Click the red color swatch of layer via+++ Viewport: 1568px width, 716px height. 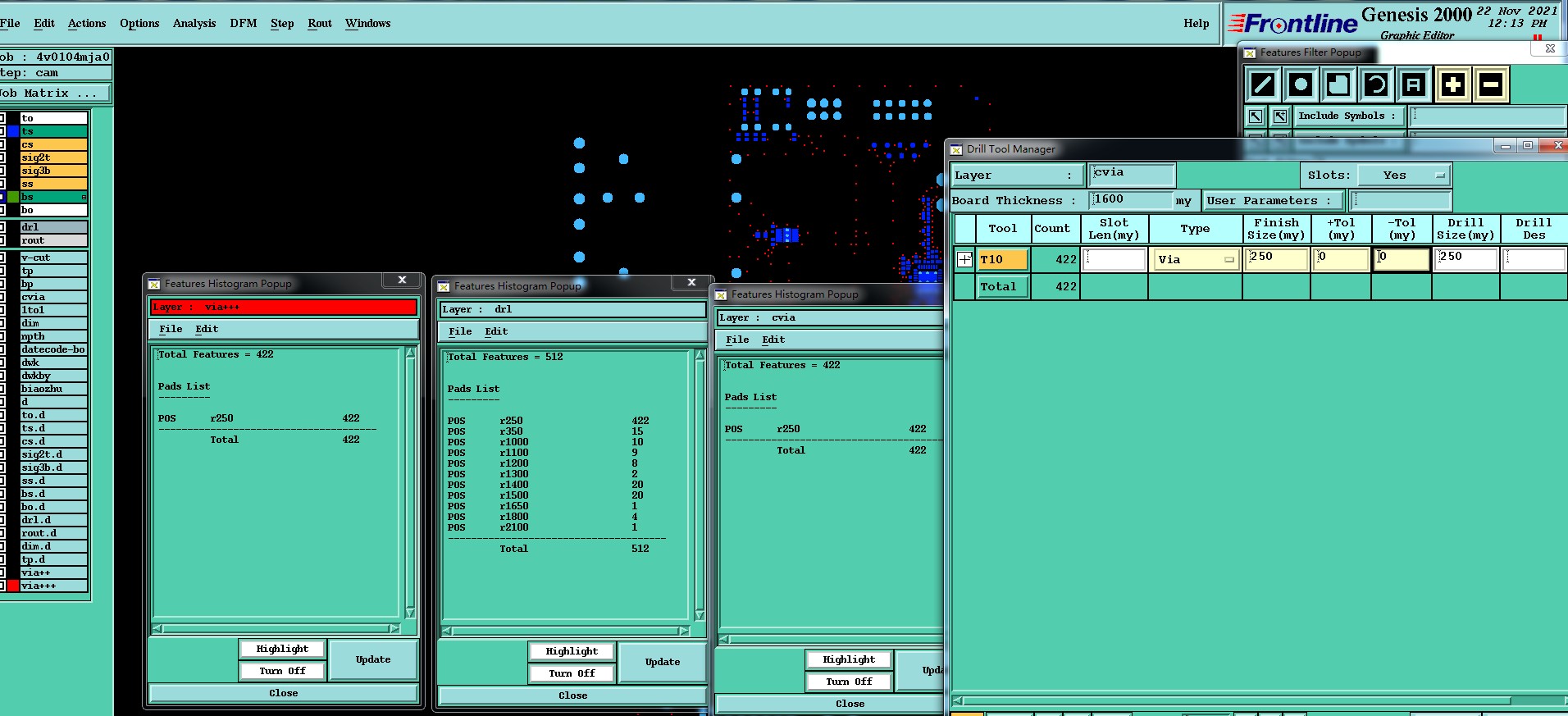tap(13, 586)
